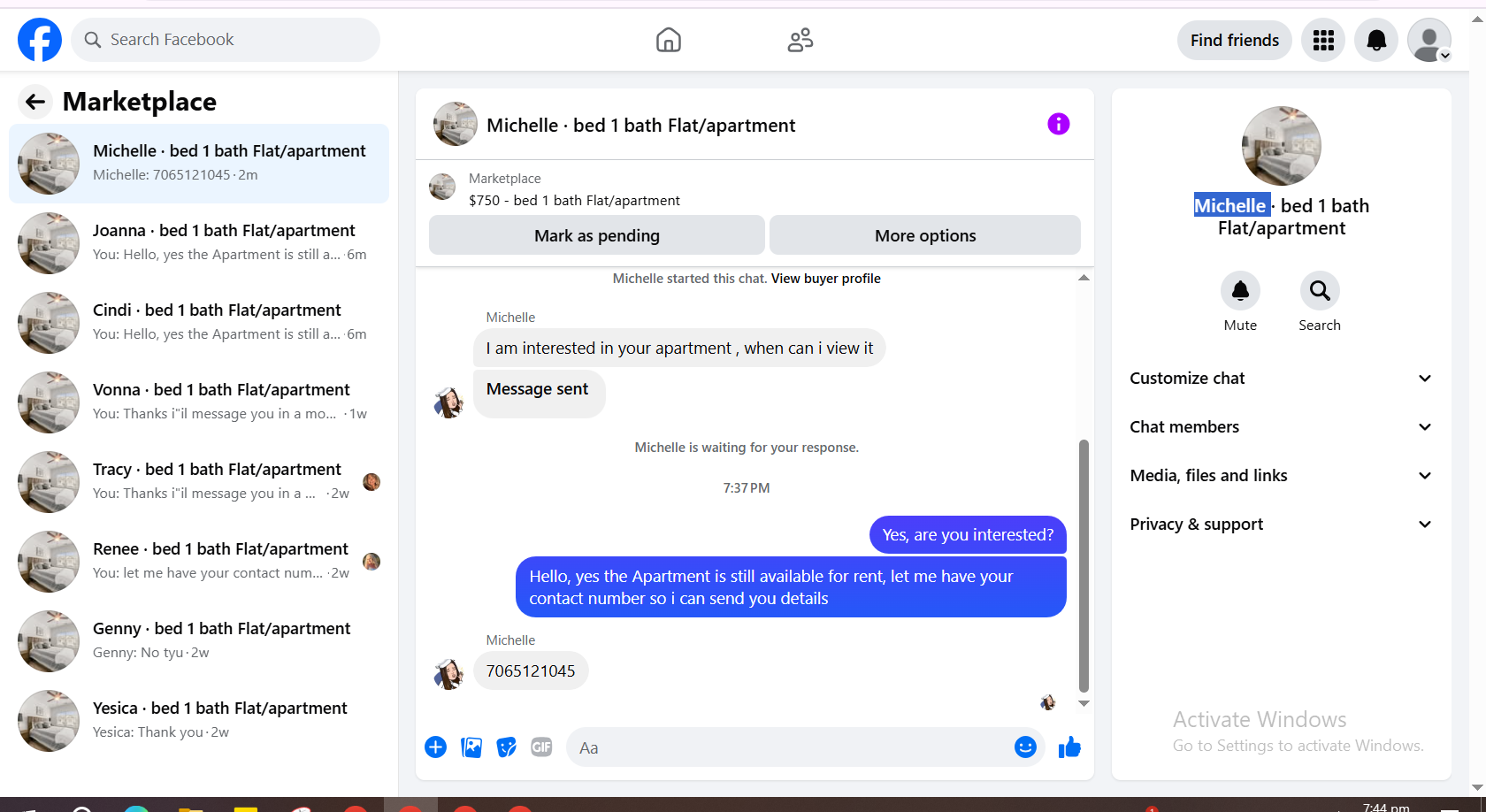This screenshot has width=1486, height=812.
Task: Open the Facebook logo home link
Action: tap(40, 40)
